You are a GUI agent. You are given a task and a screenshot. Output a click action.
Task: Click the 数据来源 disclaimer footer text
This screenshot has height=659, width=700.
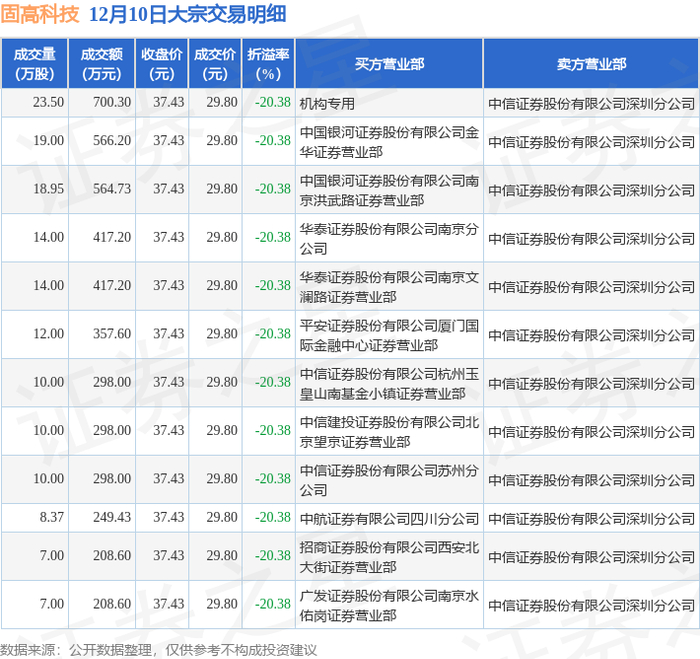pos(158,650)
